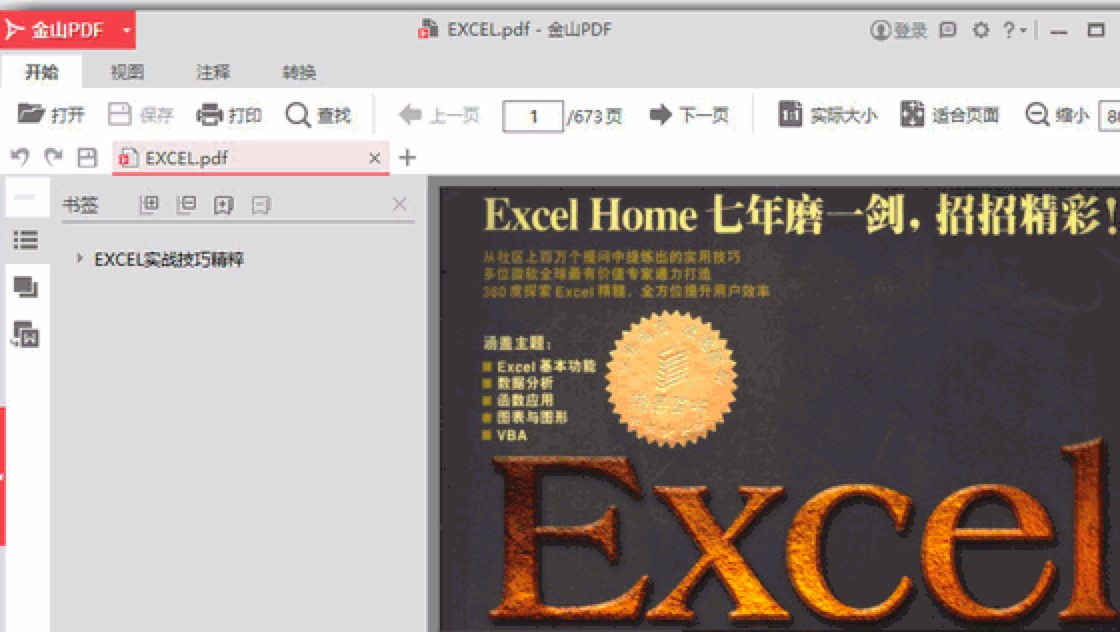Viewport: 1120px width, 632px height.
Task: Click the page number input field
Action: click(533, 116)
